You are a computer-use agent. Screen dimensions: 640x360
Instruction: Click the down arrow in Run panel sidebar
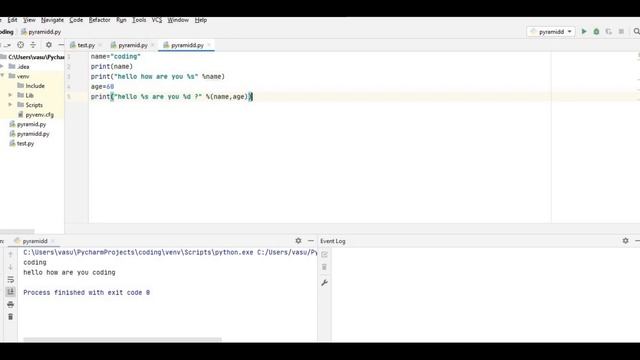(x=11, y=267)
